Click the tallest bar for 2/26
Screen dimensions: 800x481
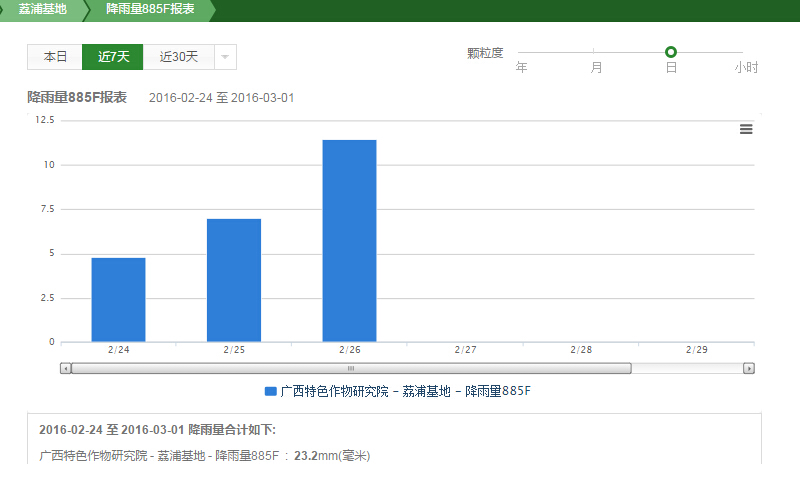click(349, 240)
